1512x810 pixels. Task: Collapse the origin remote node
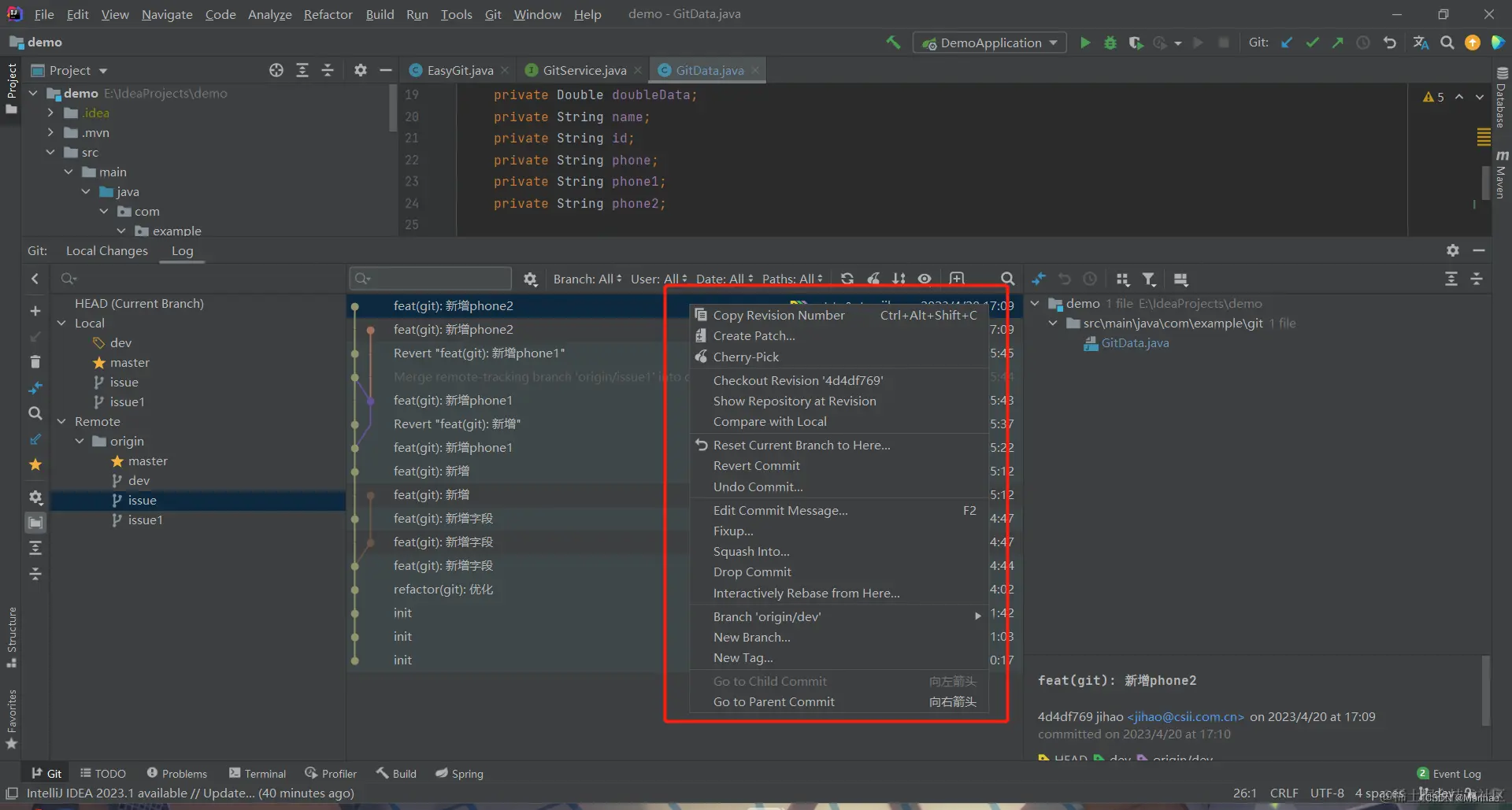tap(80, 441)
